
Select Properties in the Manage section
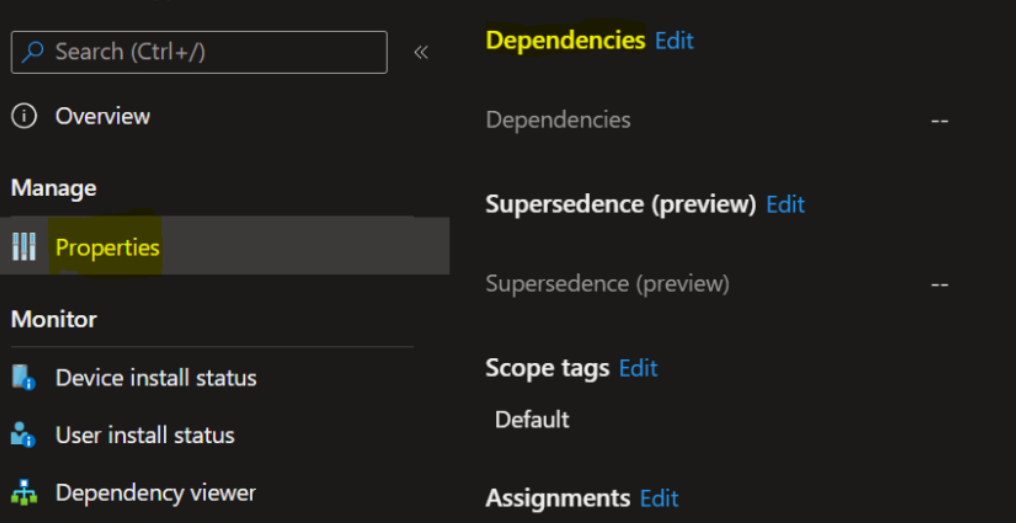pos(107,247)
